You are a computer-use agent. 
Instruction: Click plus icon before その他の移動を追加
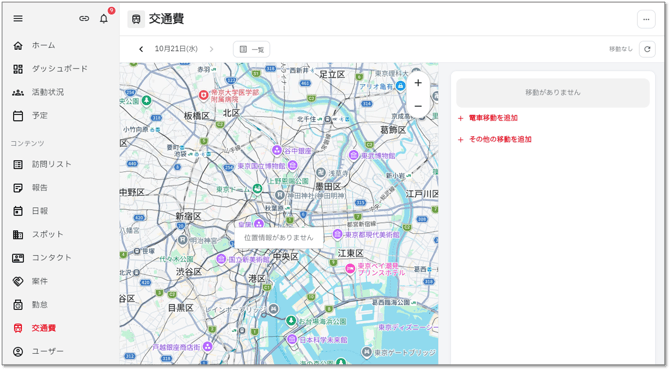tap(461, 140)
